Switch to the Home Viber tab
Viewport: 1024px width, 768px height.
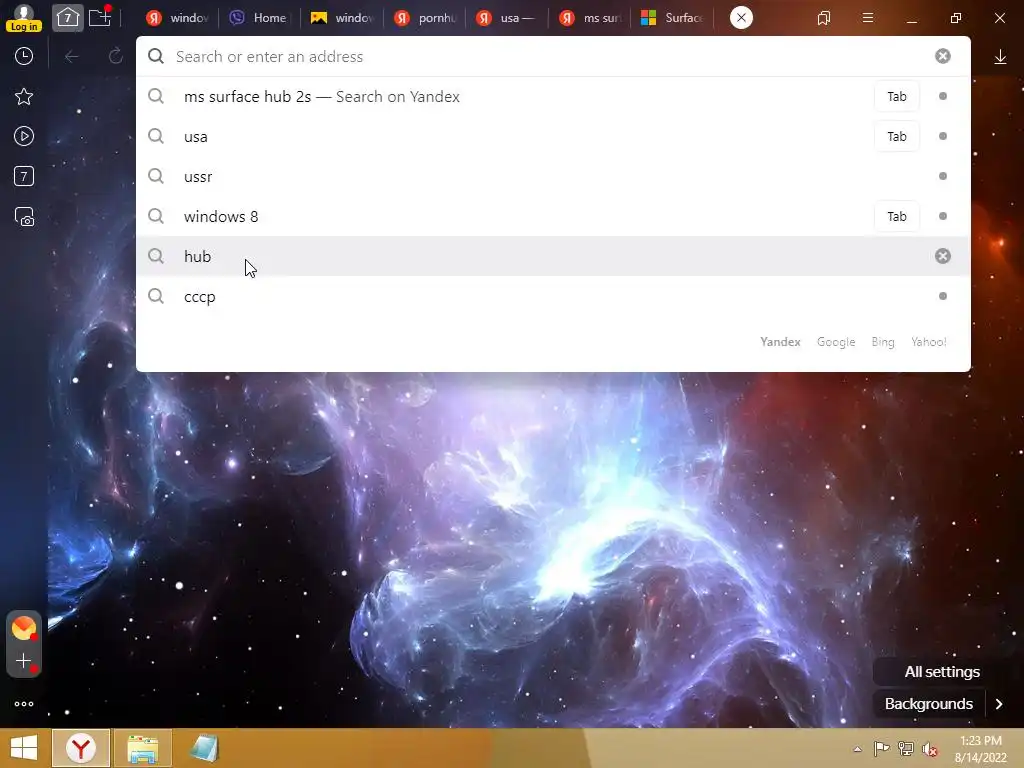259,18
